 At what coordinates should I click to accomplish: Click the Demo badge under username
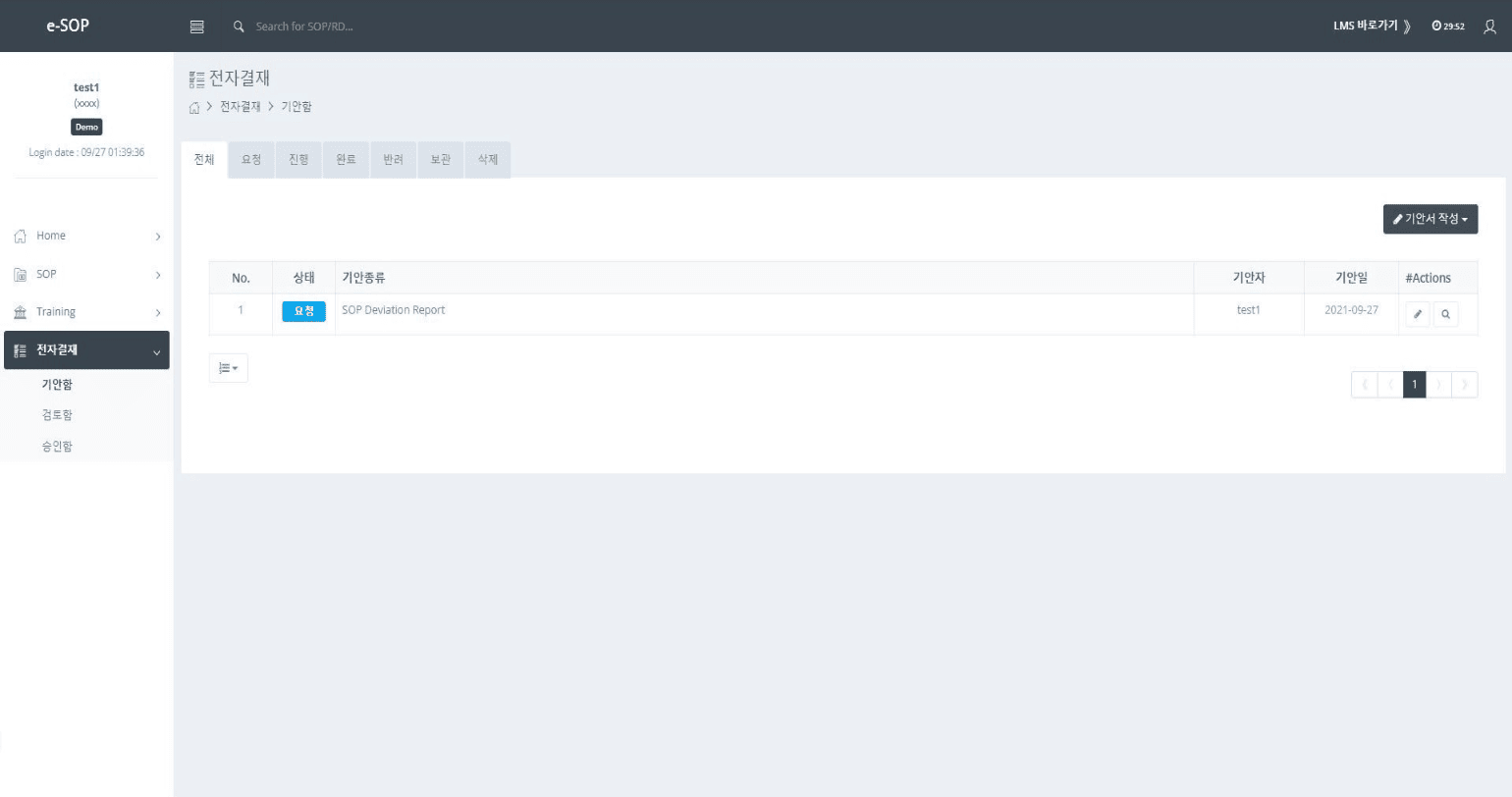pyautogui.click(x=86, y=128)
